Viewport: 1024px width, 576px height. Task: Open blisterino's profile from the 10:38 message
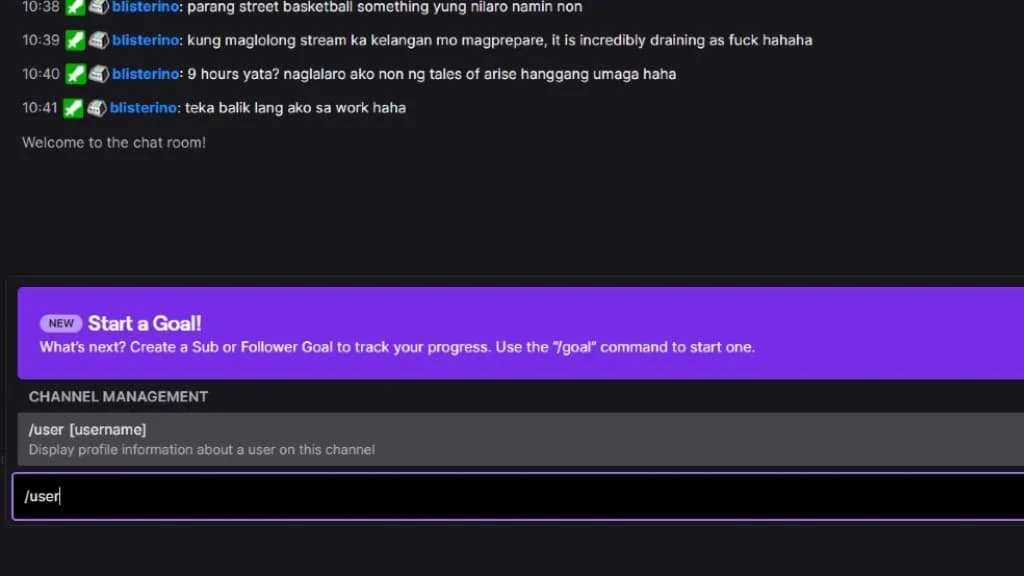click(145, 7)
